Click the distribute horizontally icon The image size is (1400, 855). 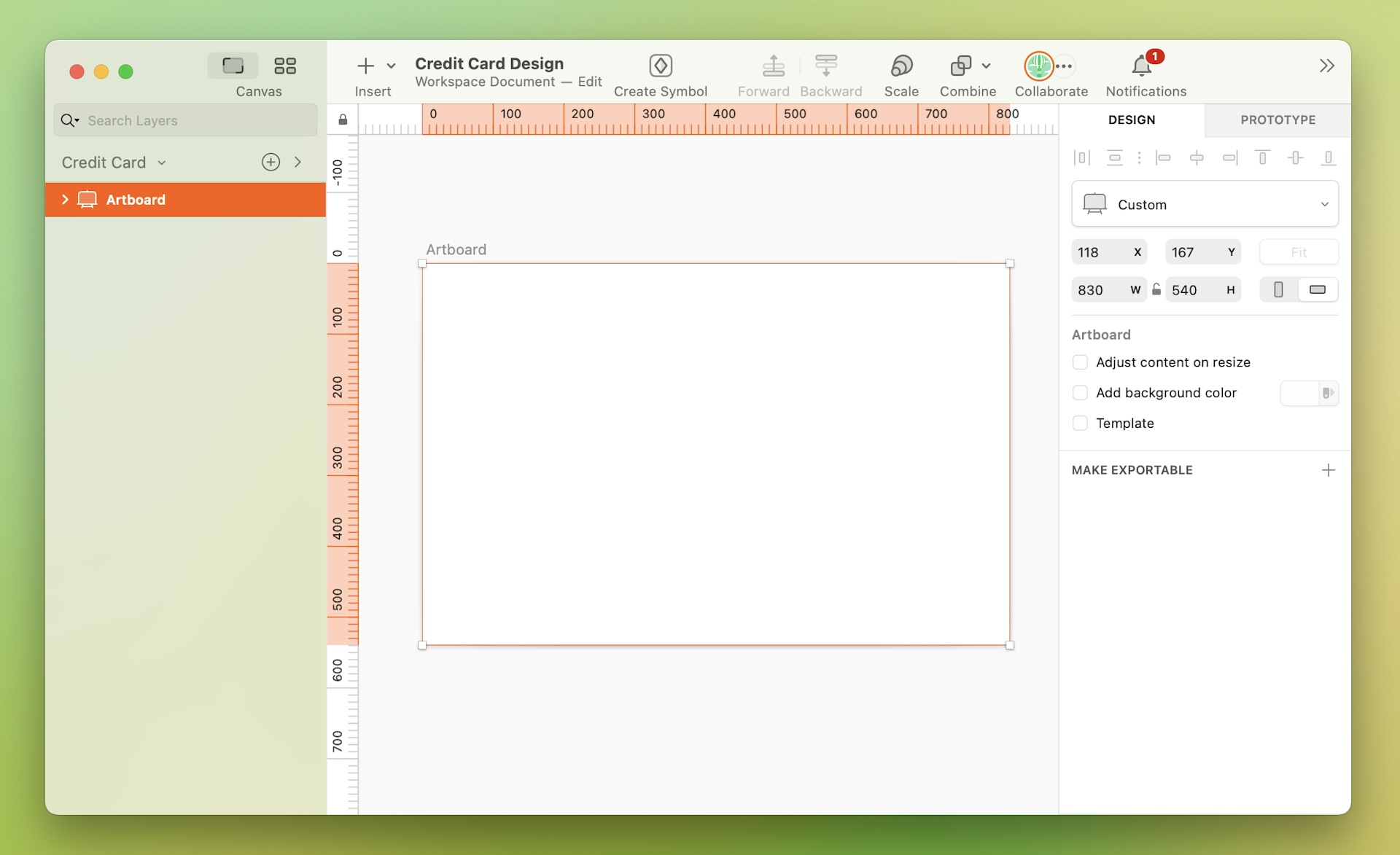(1082, 157)
